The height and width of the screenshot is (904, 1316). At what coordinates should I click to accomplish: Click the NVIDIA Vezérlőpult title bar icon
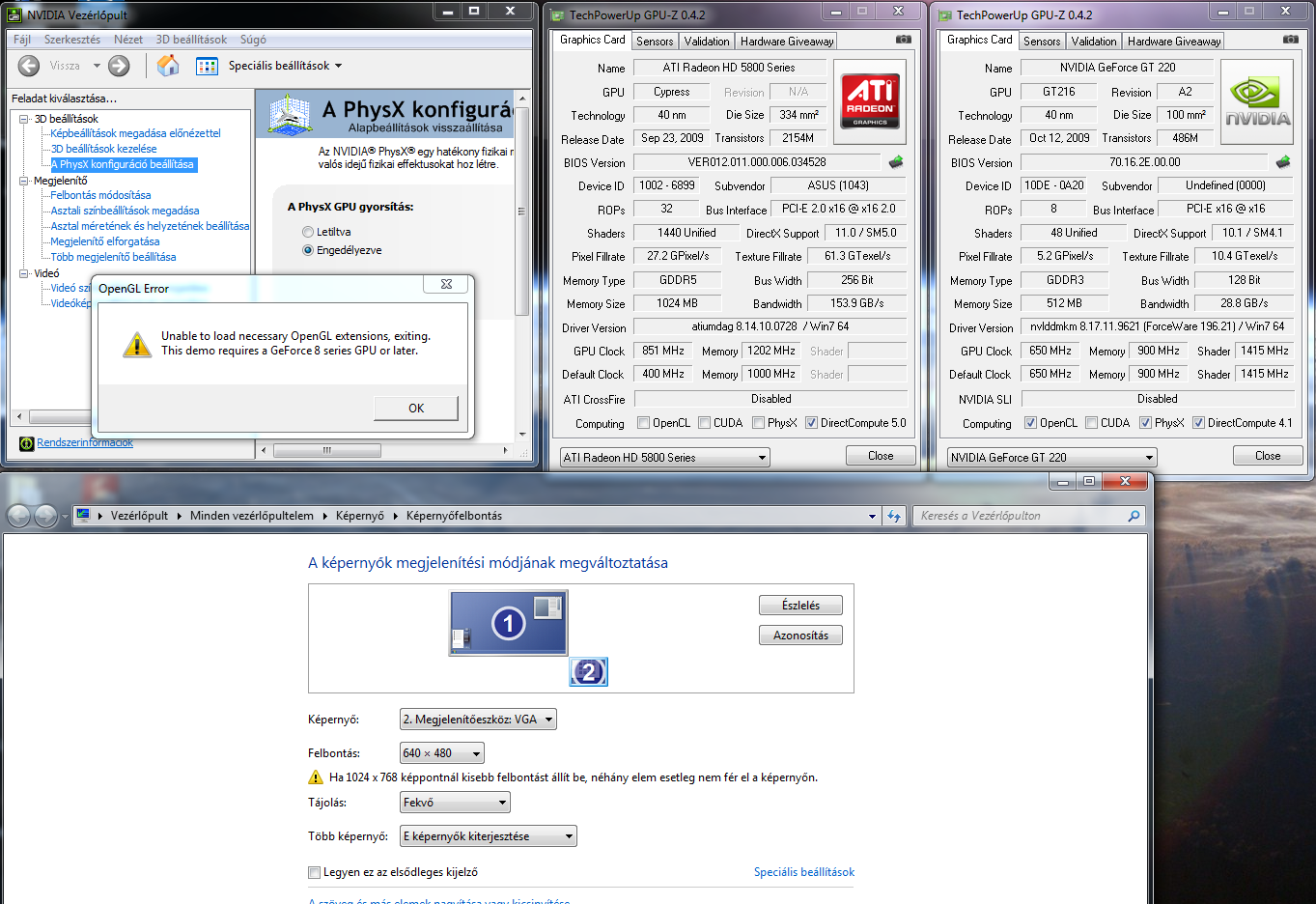14,14
